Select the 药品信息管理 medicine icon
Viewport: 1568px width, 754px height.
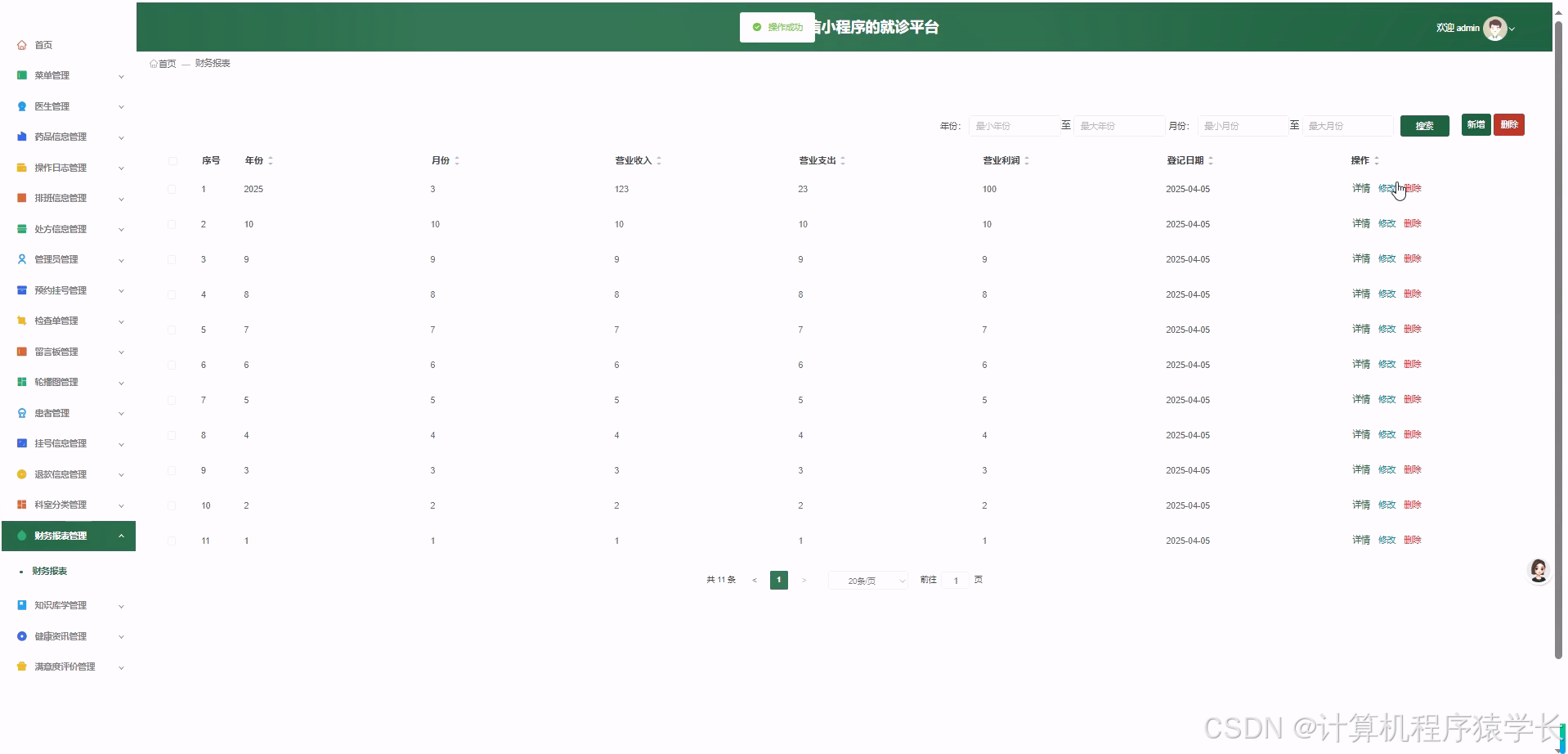tap(22, 137)
